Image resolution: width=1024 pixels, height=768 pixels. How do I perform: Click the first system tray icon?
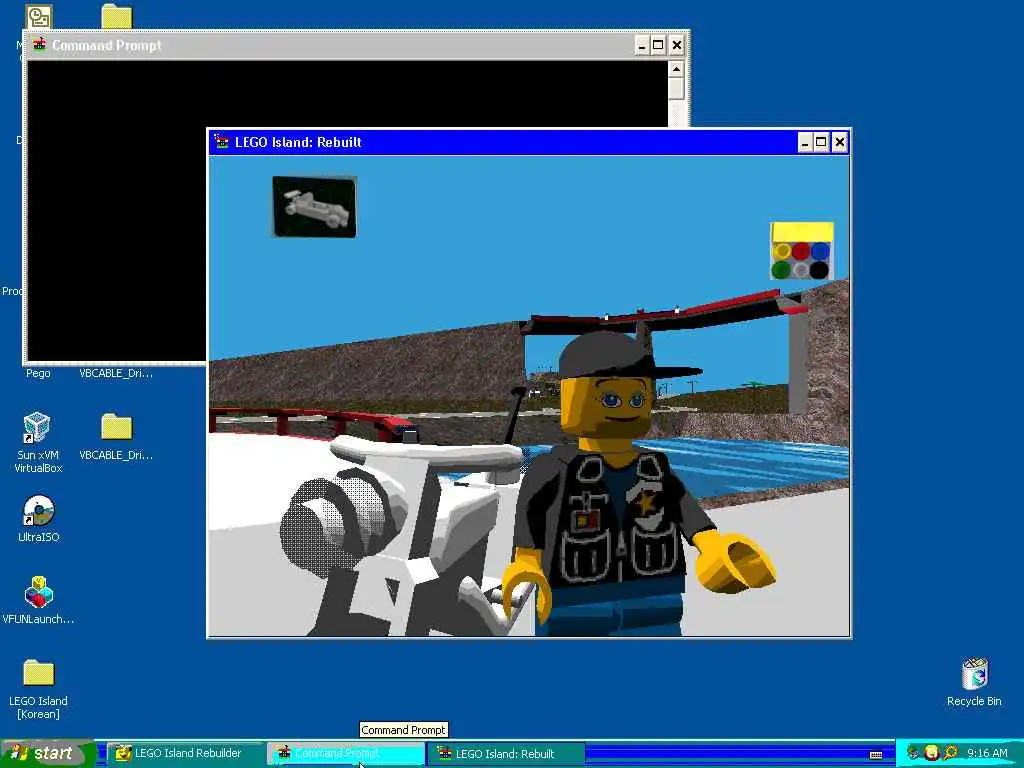(x=913, y=753)
